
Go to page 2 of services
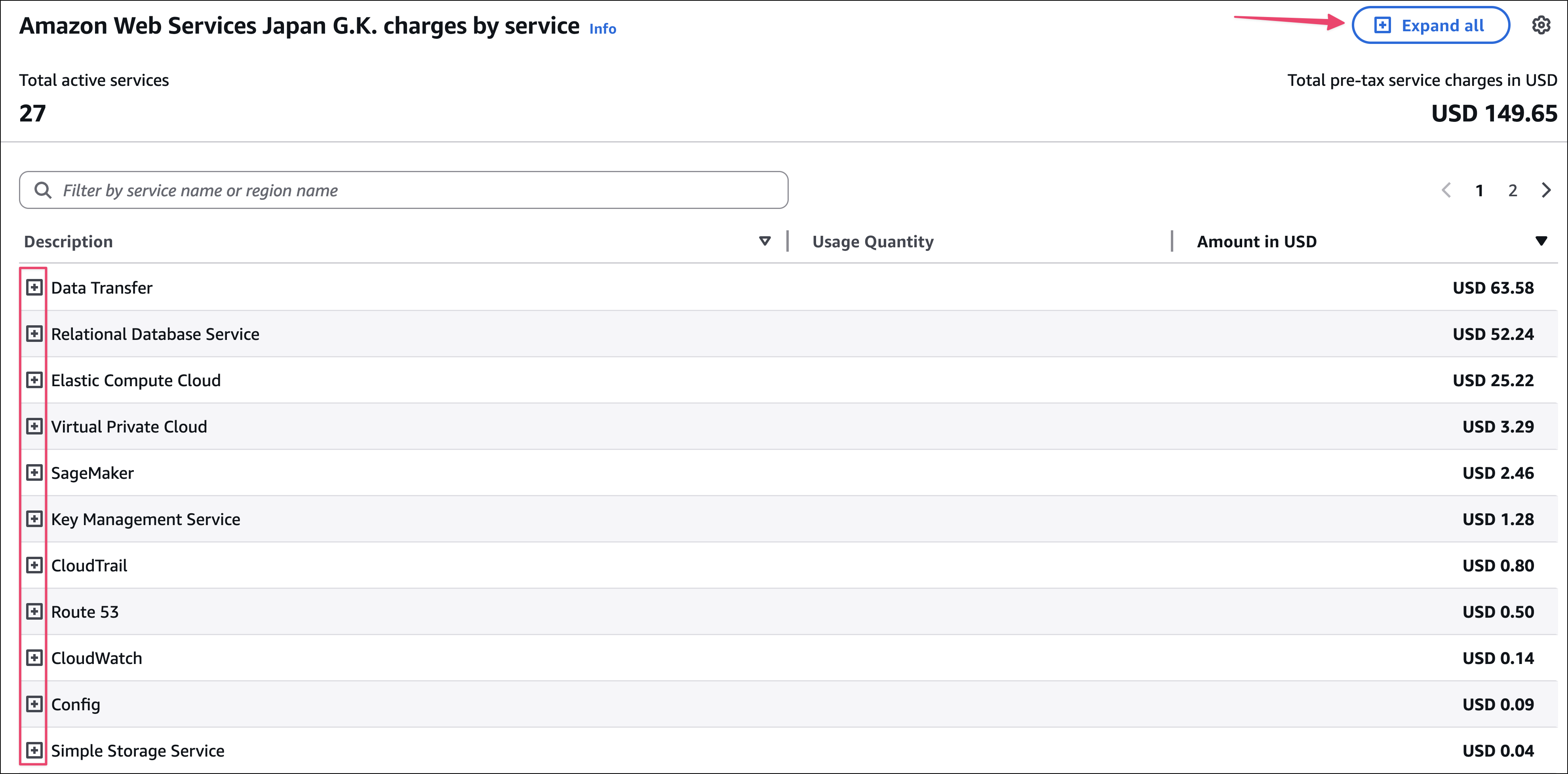pyautogui.click(x=1512, y=190)
